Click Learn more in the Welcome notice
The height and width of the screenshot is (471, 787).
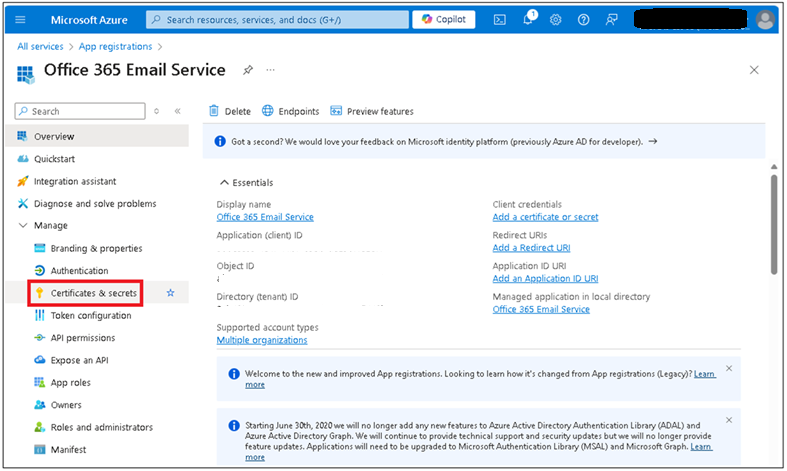(x=705, y=374)
